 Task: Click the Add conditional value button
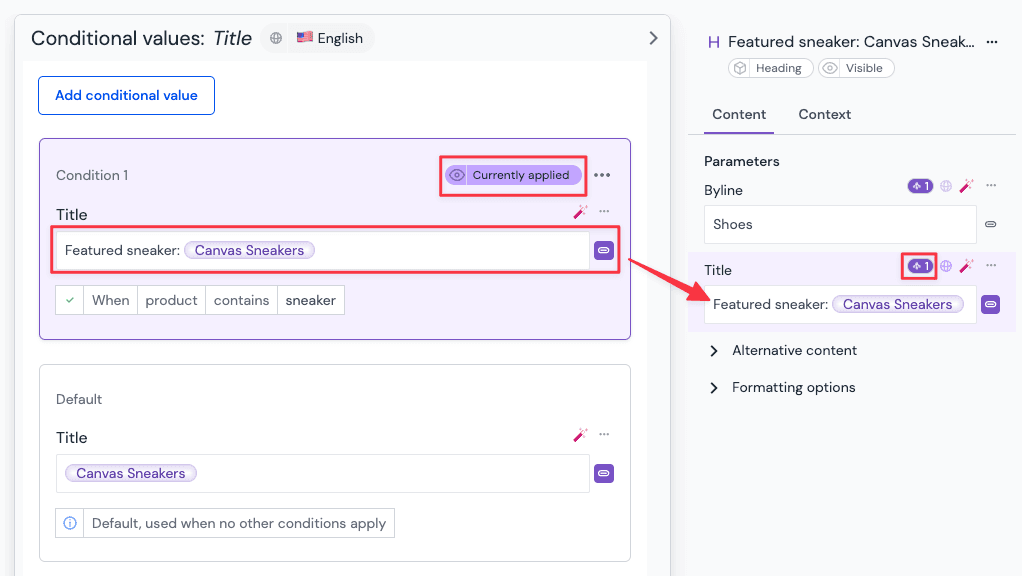click(126, 95)
